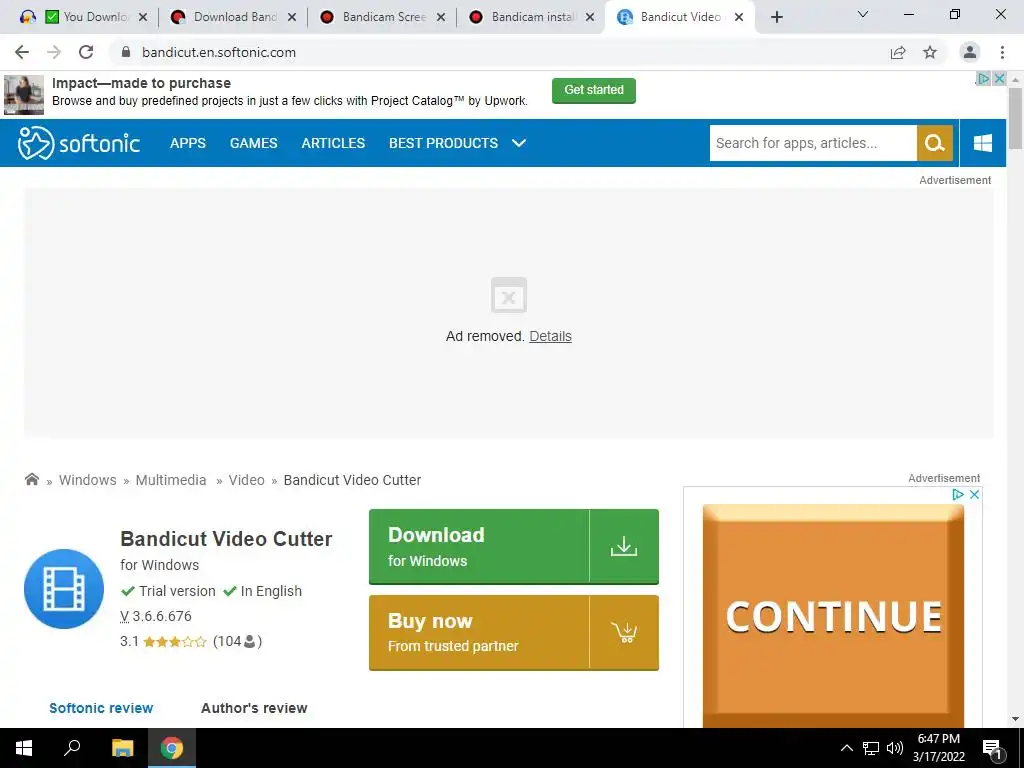Click the share page icon in address bar
Screen dimensions: 1024x768
(x=898, y=52)
